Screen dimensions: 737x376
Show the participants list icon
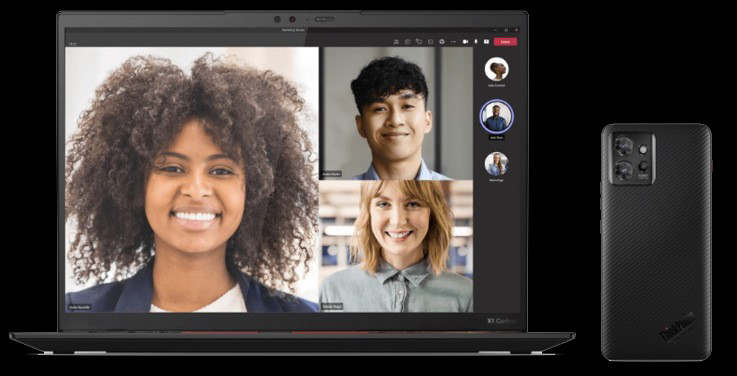(x=396, y=41)
